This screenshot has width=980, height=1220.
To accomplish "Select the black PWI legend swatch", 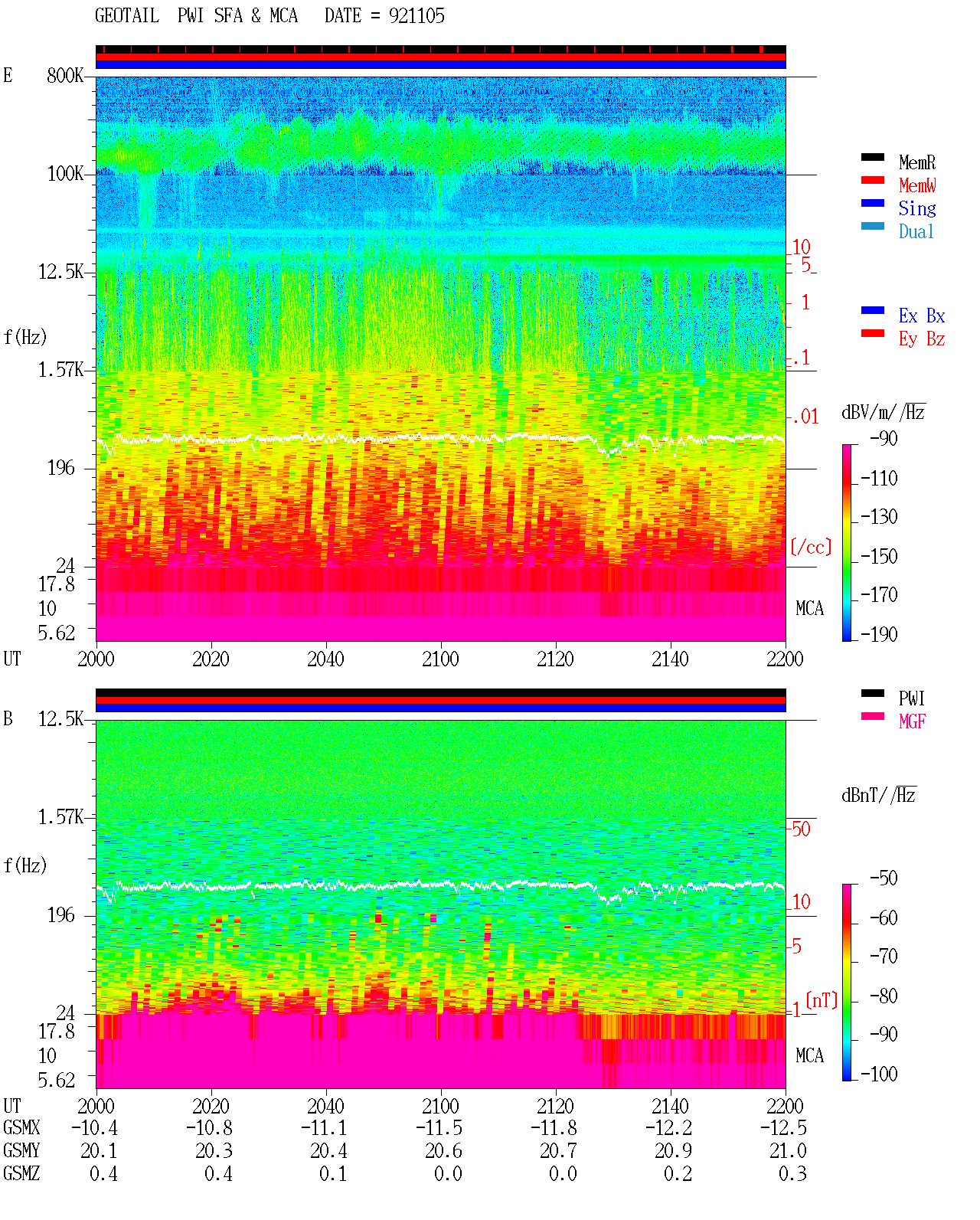I will [x=873, y=694].
